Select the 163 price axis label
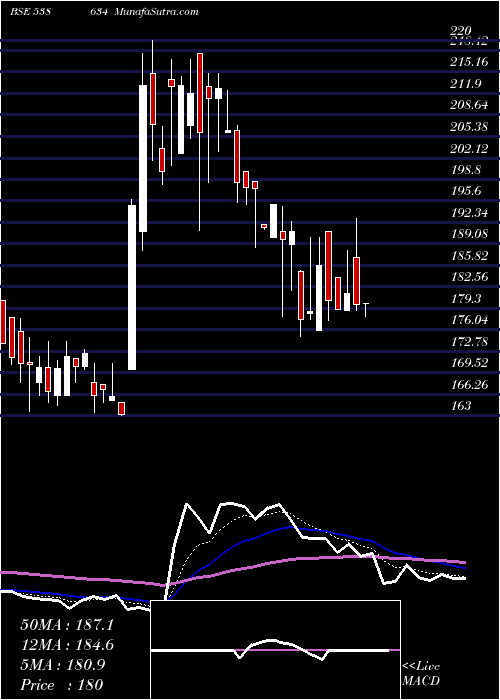The image size is (500, 700). click(460, 405)
